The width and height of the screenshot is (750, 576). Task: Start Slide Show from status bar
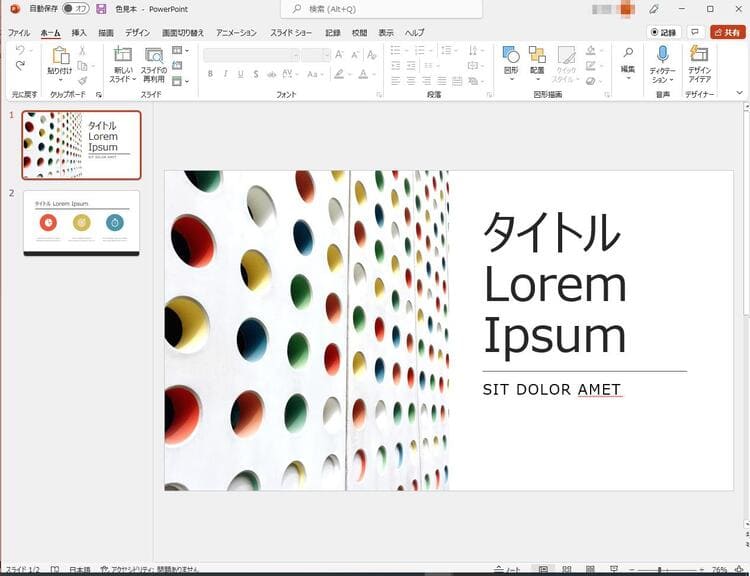[x=614, y=570]
